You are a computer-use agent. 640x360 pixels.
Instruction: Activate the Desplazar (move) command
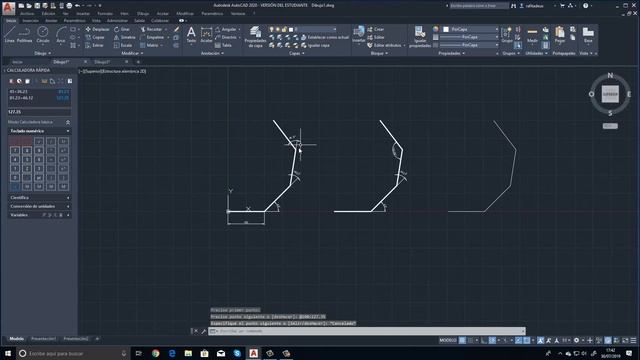point(97,29)
